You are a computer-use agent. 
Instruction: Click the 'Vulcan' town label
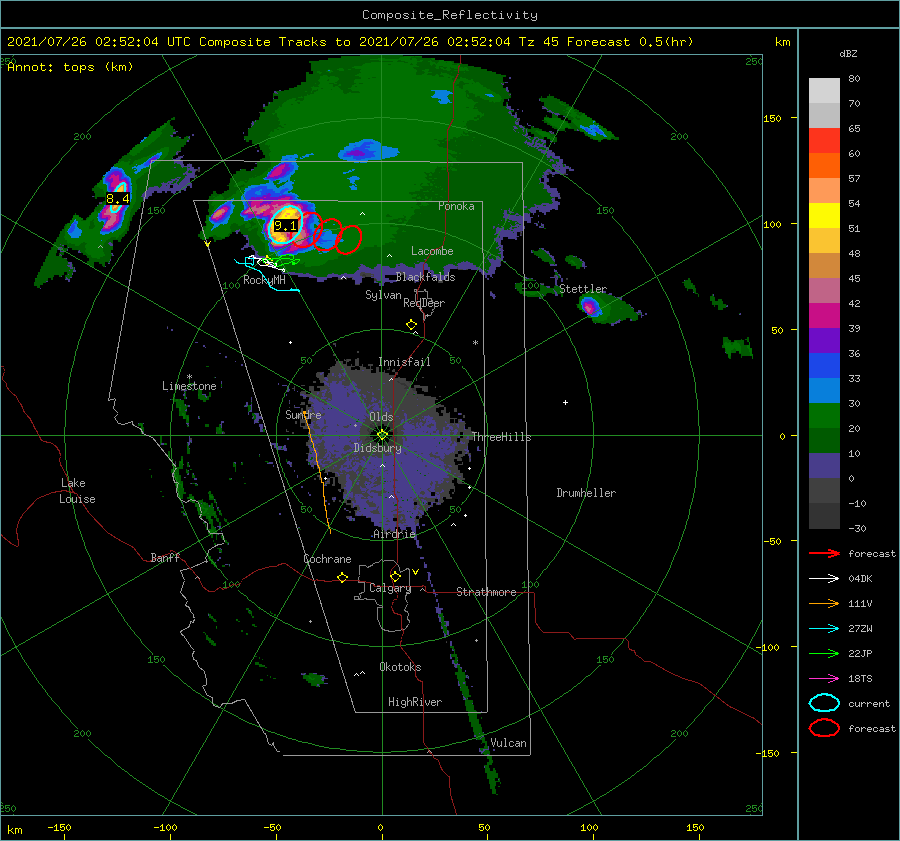coord(508,743)
